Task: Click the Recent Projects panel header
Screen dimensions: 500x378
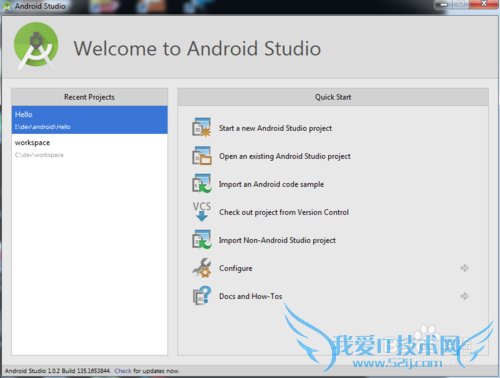Action: coord(89,97)
